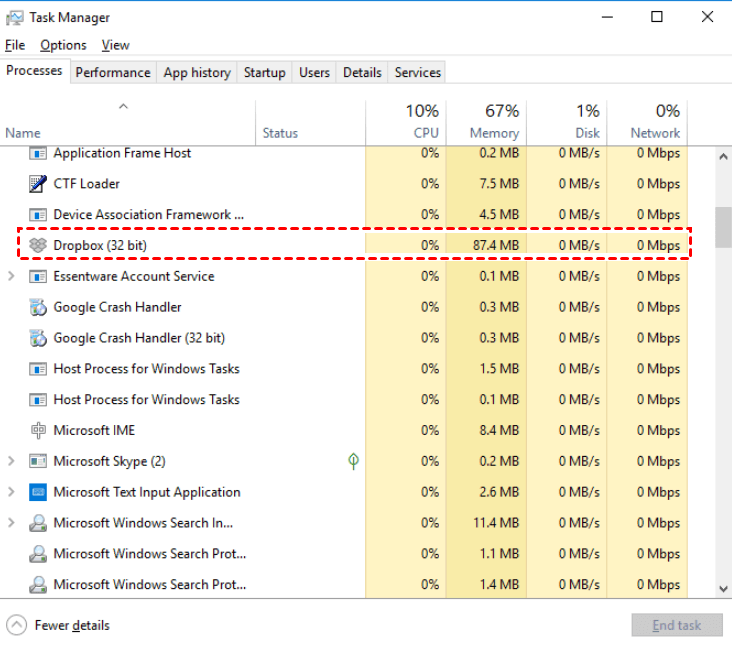Click the Google Crash Handler (32 bit) icon
Viewport: 732px width, 650px height.
point(38,338)
